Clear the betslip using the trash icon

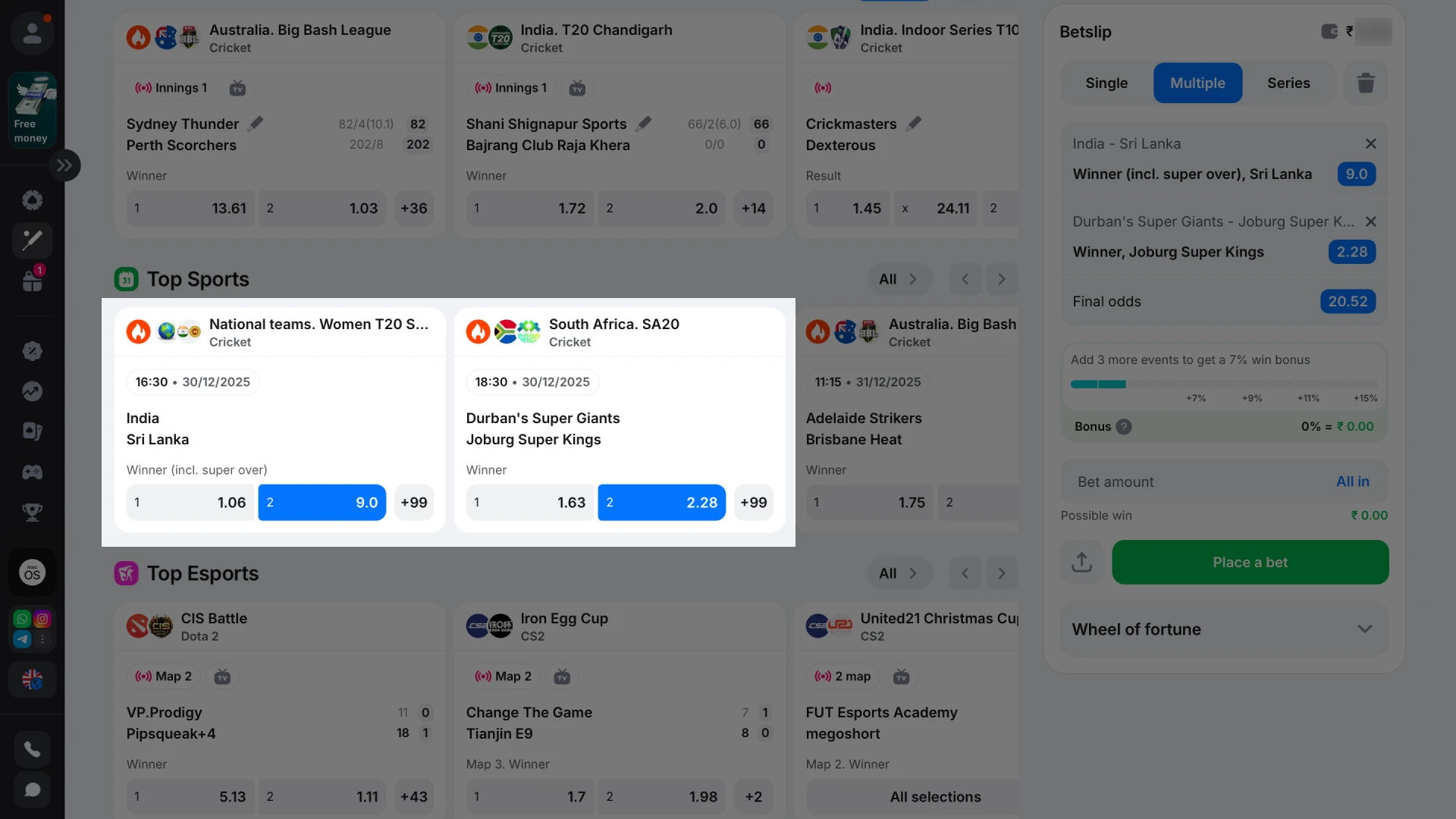pos(1366,83)
